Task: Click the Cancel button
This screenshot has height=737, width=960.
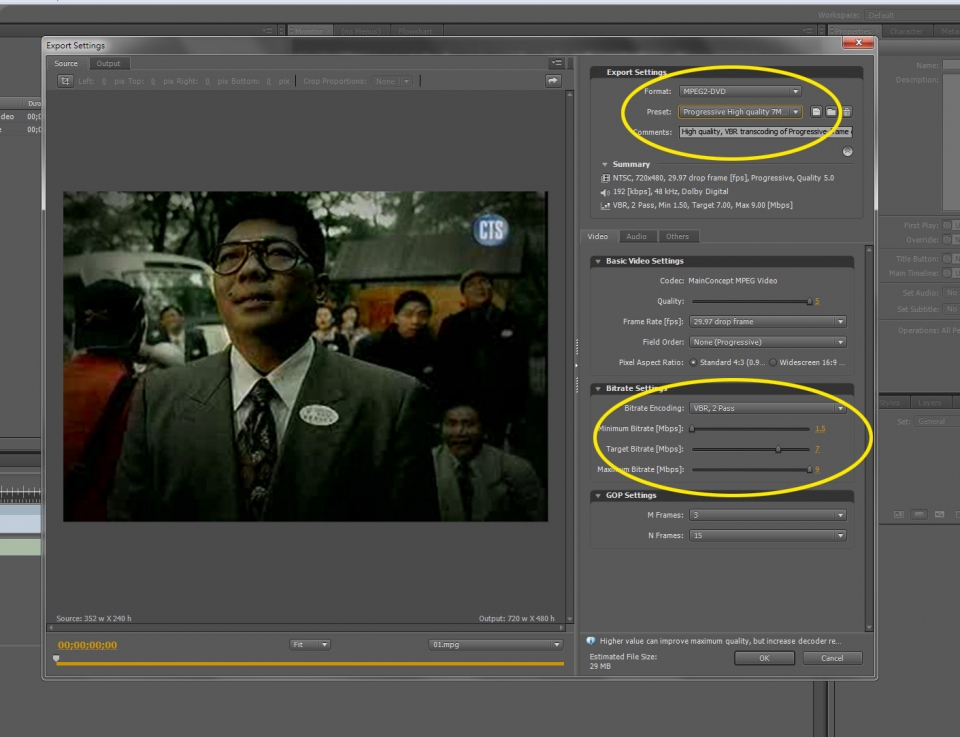Action: (832, 658)
